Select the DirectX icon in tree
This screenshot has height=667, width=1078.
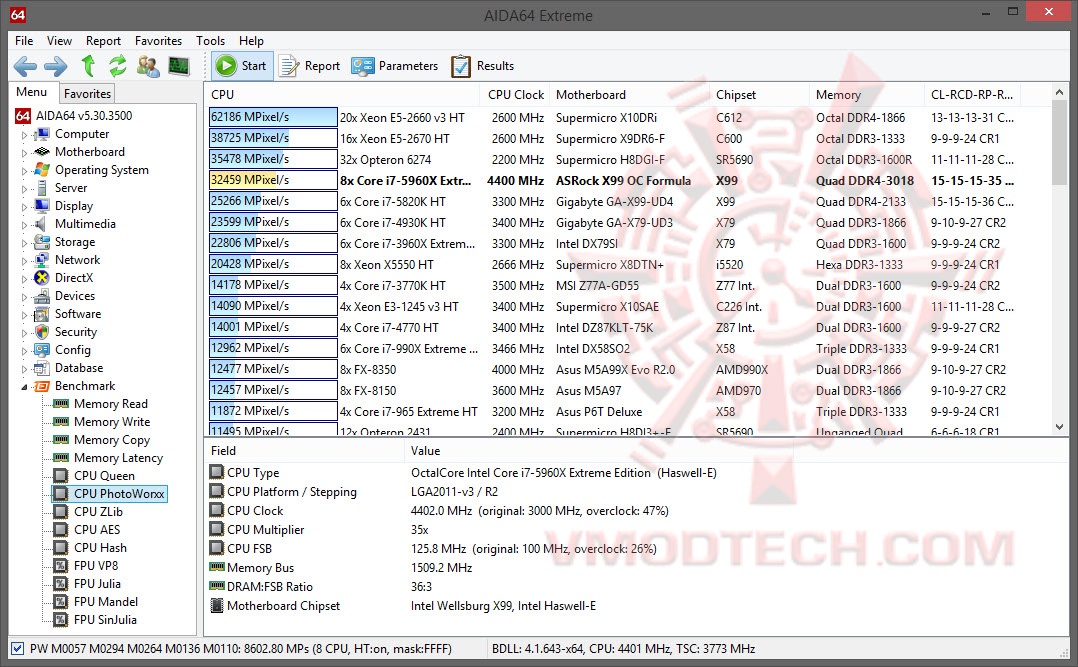(x=42, y=278)
